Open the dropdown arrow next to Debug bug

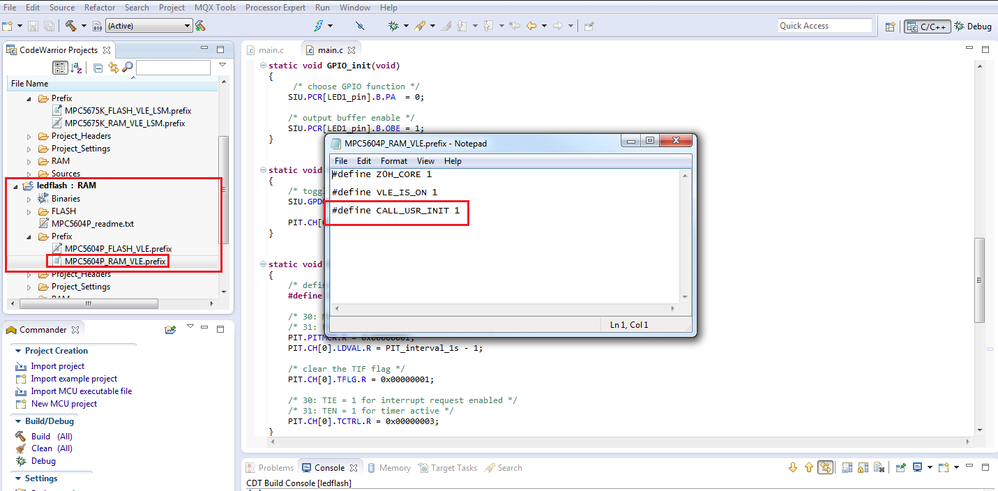pos(406,26)
